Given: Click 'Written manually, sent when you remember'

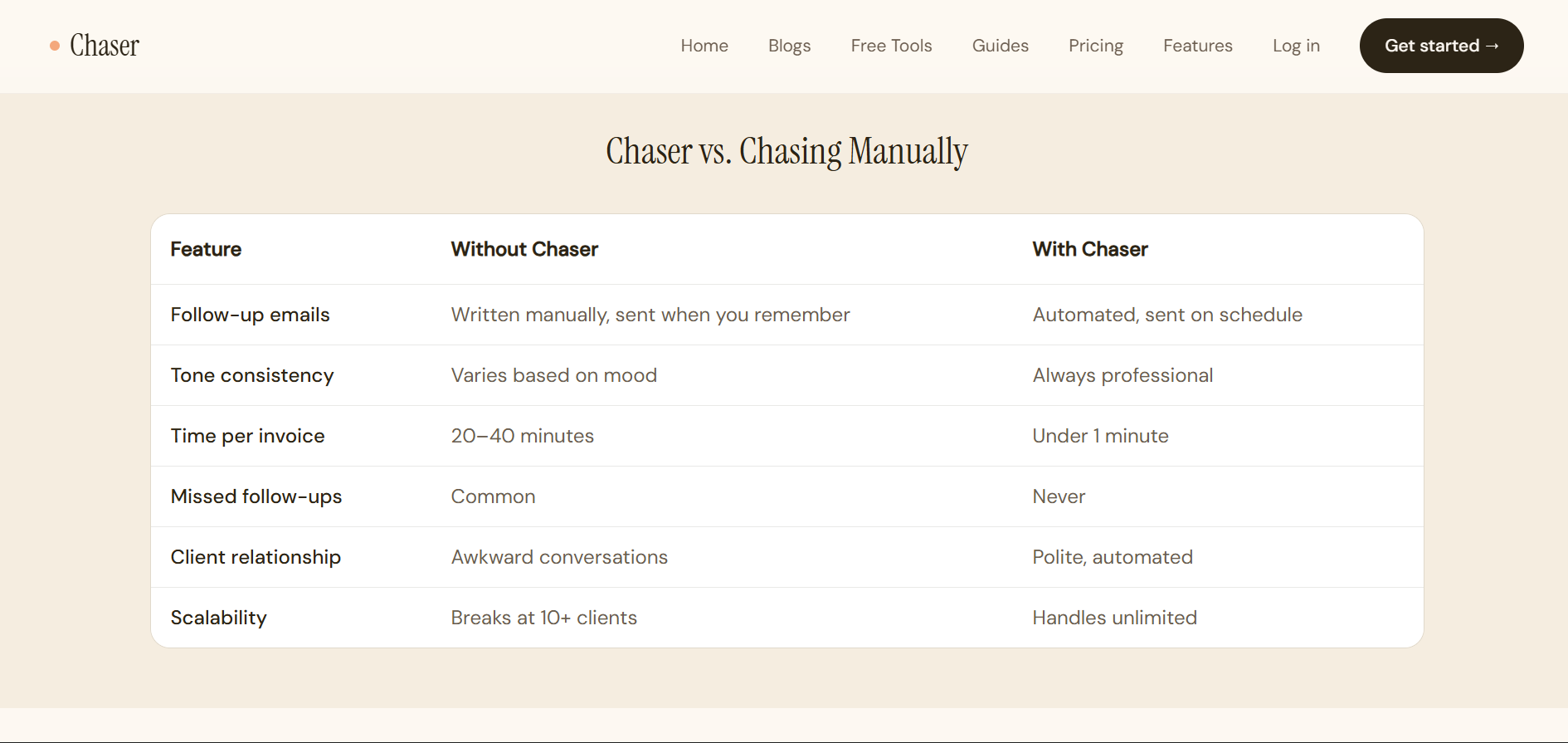Looking at the screenshot, I should [650, 315].
